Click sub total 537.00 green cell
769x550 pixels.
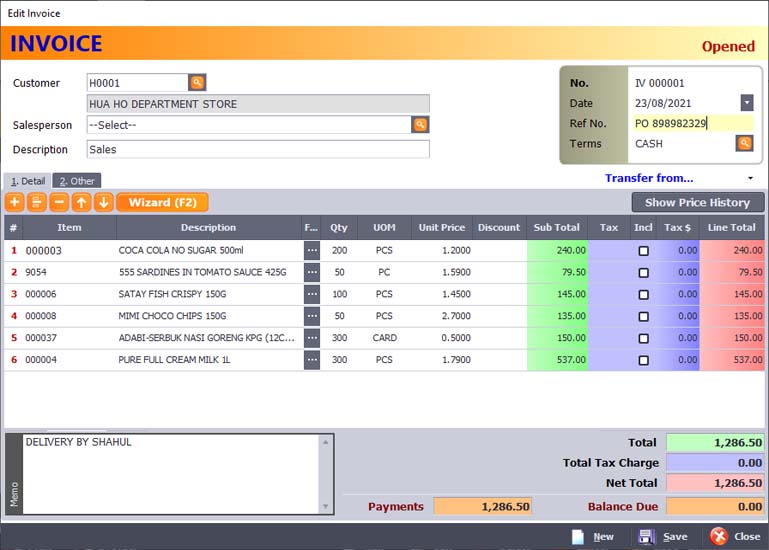click(x=558, y=360)
